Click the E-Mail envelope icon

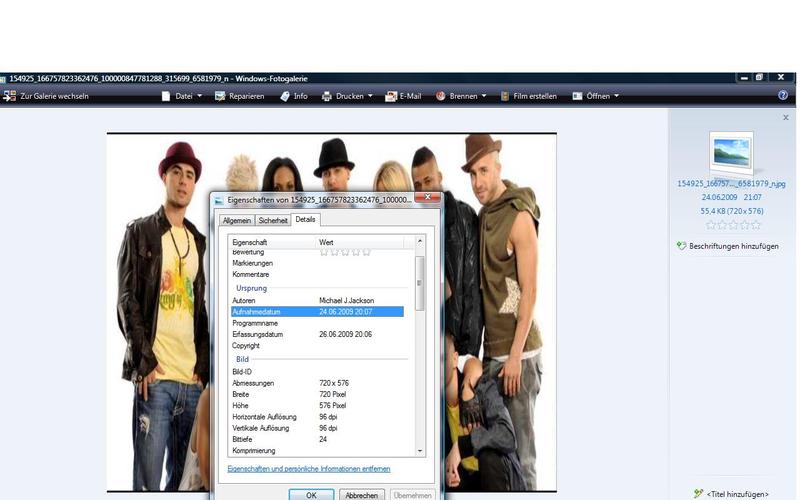pyautogui.click(x=391, y=96)
